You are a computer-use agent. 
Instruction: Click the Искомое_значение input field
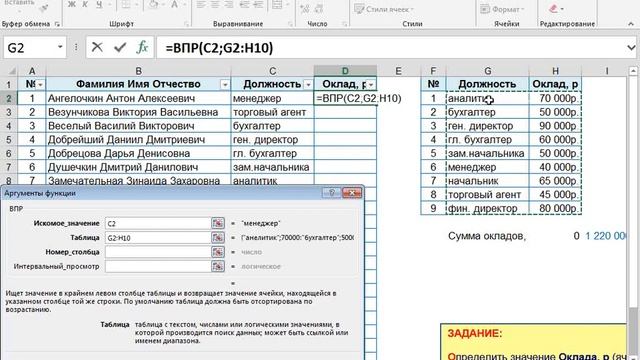click(x=158, y=223)
